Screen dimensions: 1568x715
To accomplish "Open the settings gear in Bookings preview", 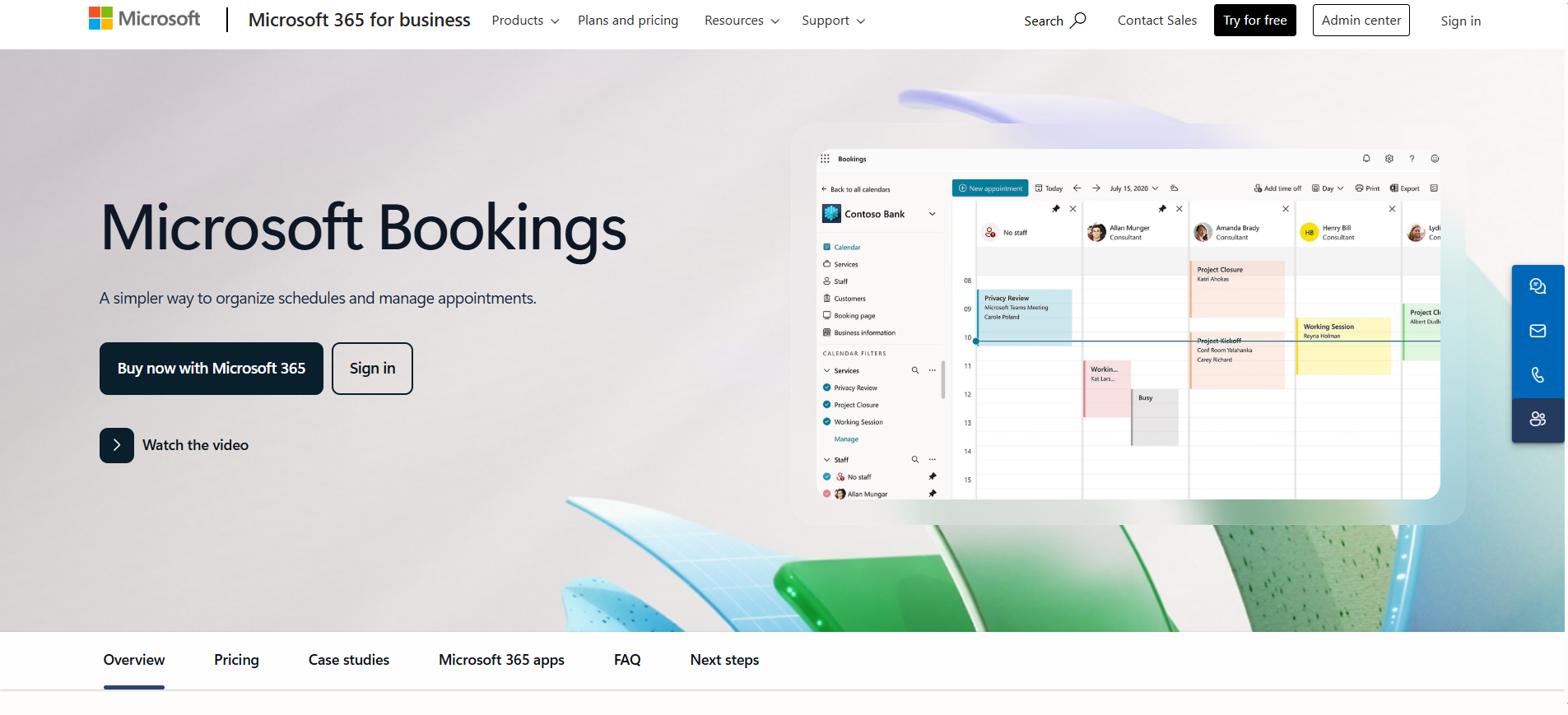I will [x=1389, y=159].
